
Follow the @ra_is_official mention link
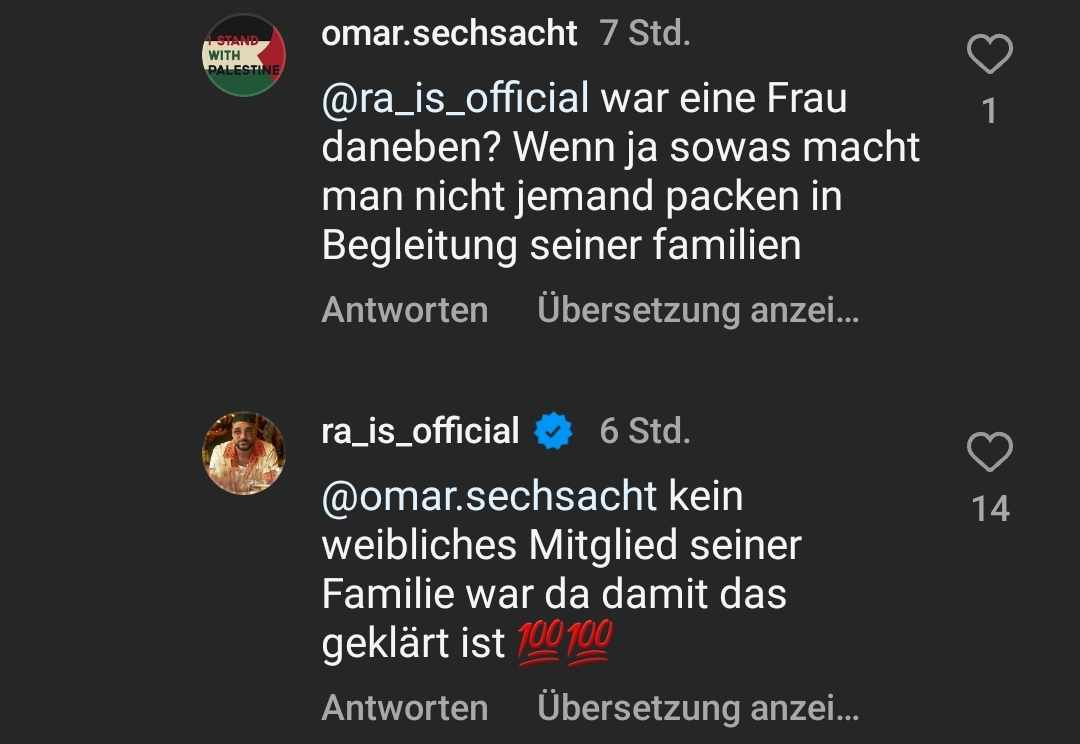tap(455, 99)
